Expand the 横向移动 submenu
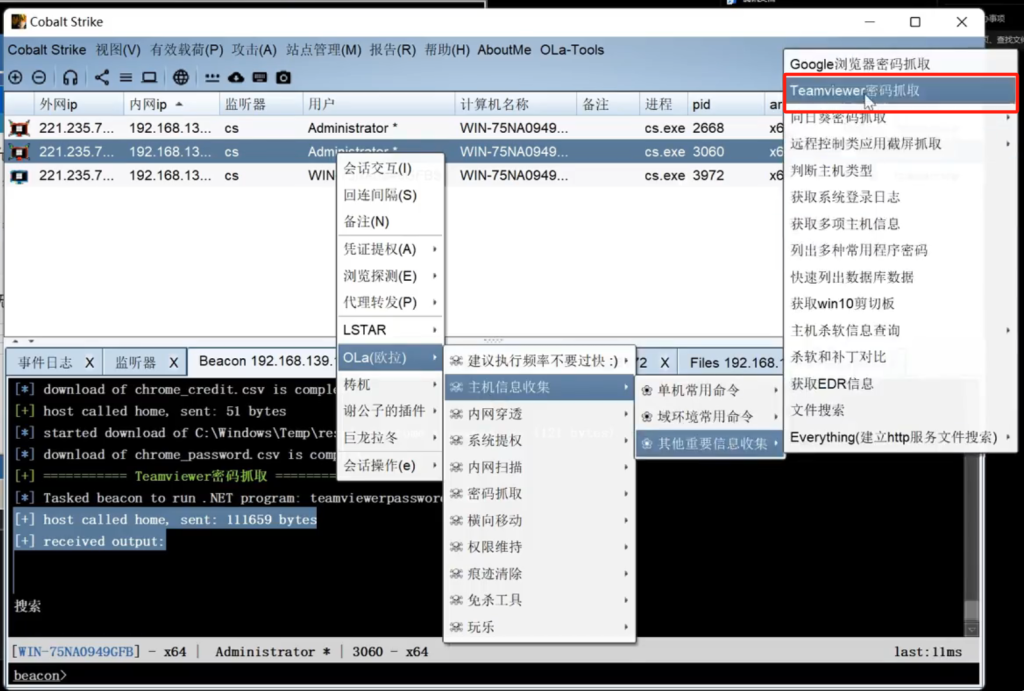Screen dimensions: 1024x691 539,521
